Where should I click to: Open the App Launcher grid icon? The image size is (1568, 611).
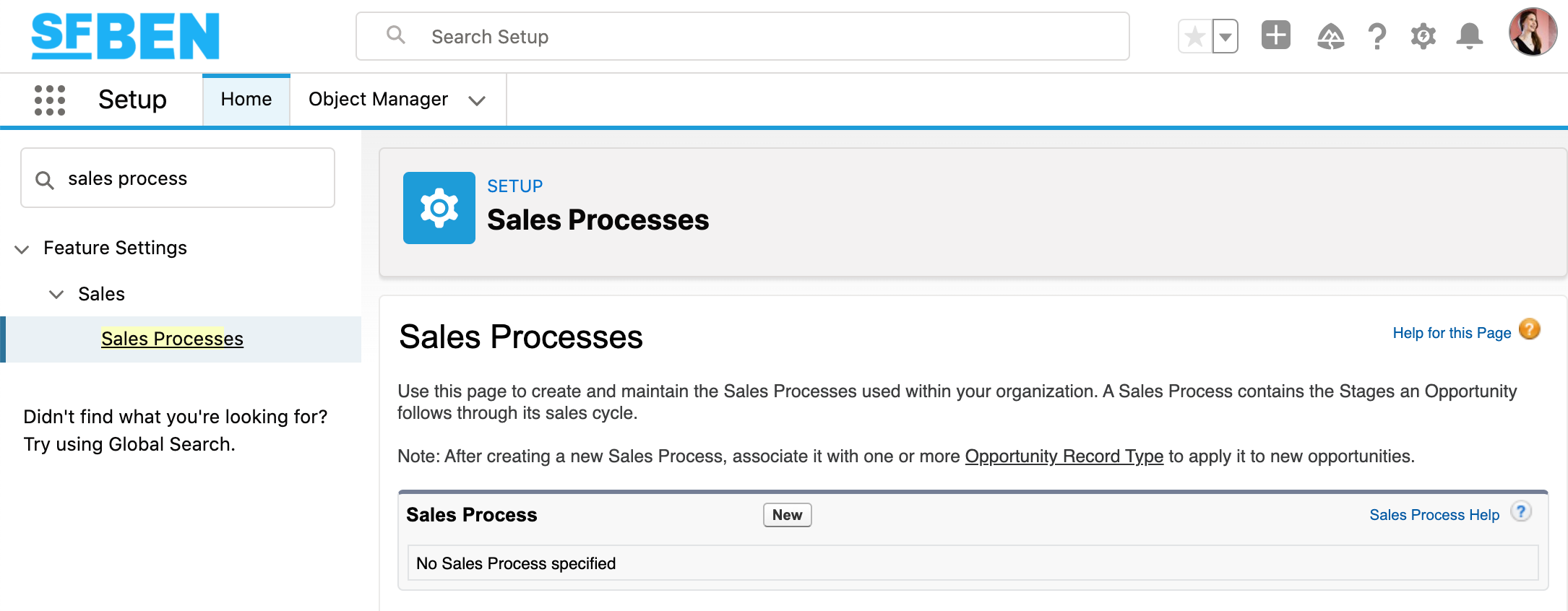pos(50,99)
